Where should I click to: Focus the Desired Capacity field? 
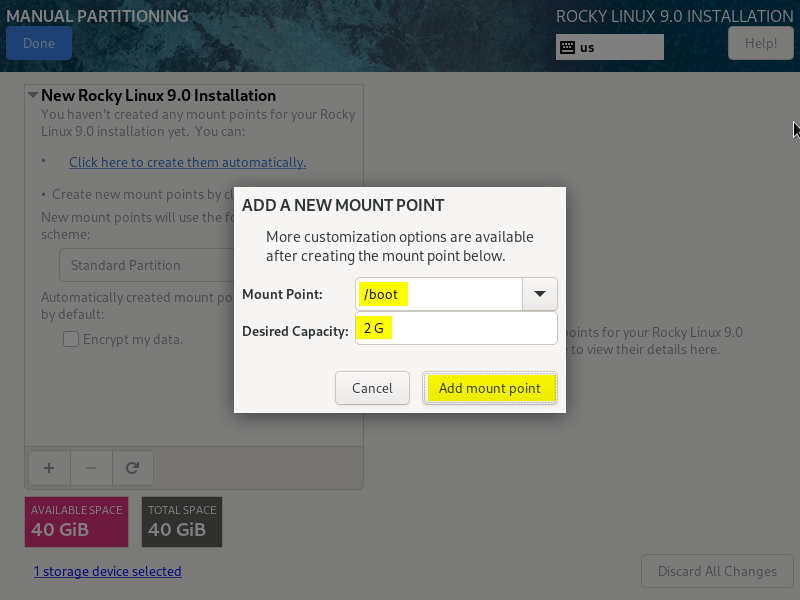[x=456, y=328]
